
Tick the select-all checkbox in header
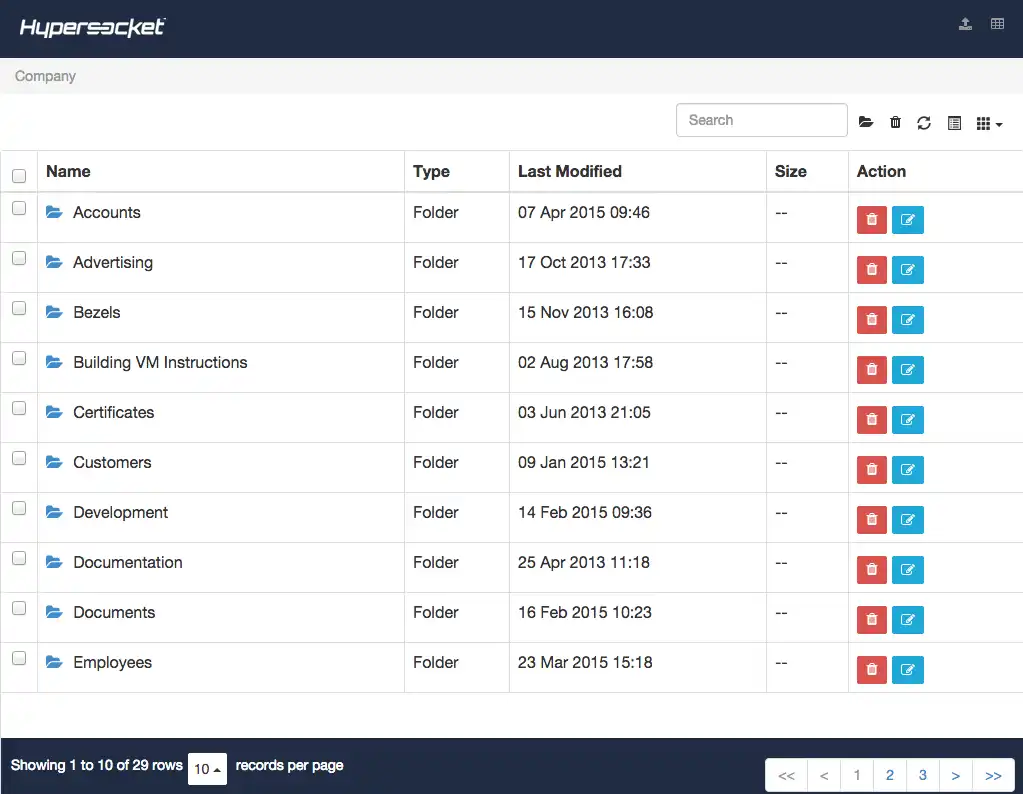point(19,176)
